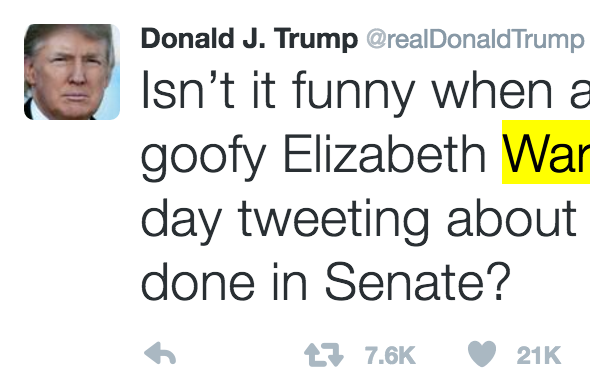Click the @realDonaldTrump handle
590x384 pixels.
[x=475, y=39]
